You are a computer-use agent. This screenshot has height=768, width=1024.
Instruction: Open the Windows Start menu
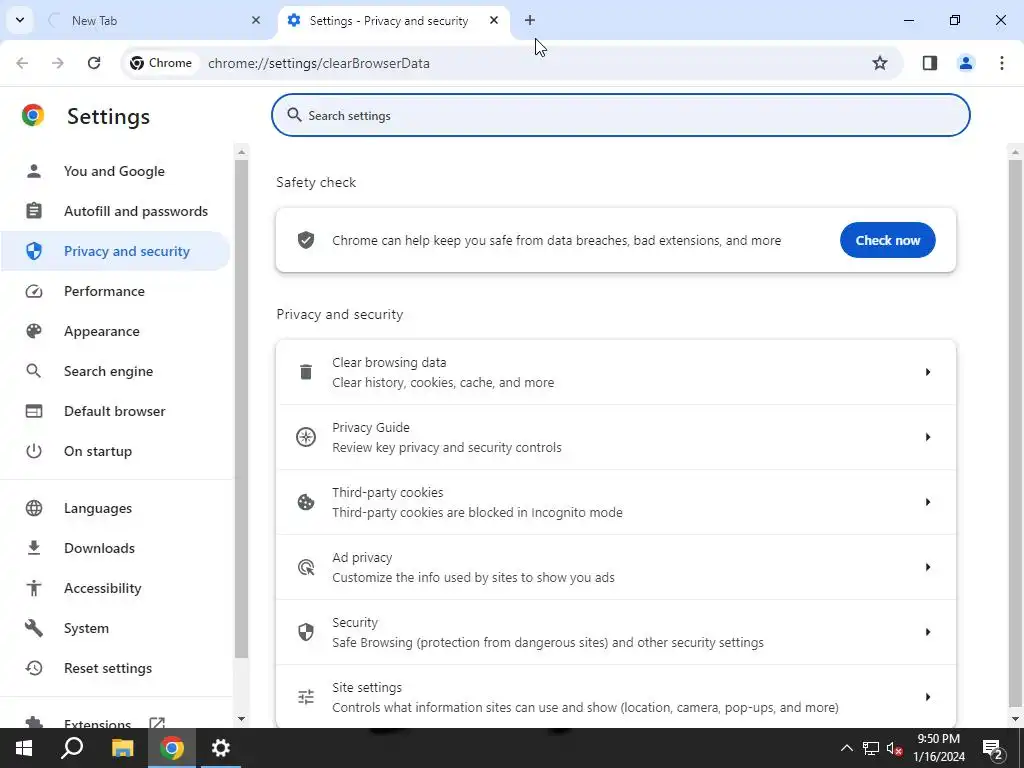24,748
